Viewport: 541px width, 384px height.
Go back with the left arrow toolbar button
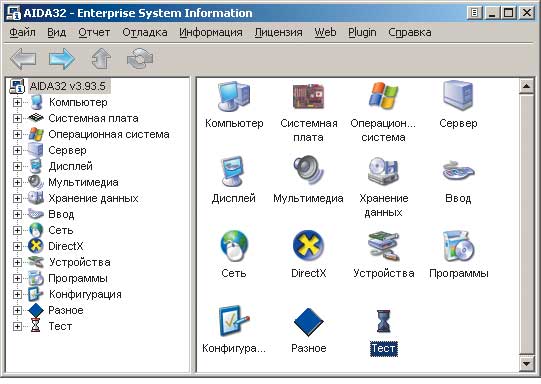coord(23,59)
